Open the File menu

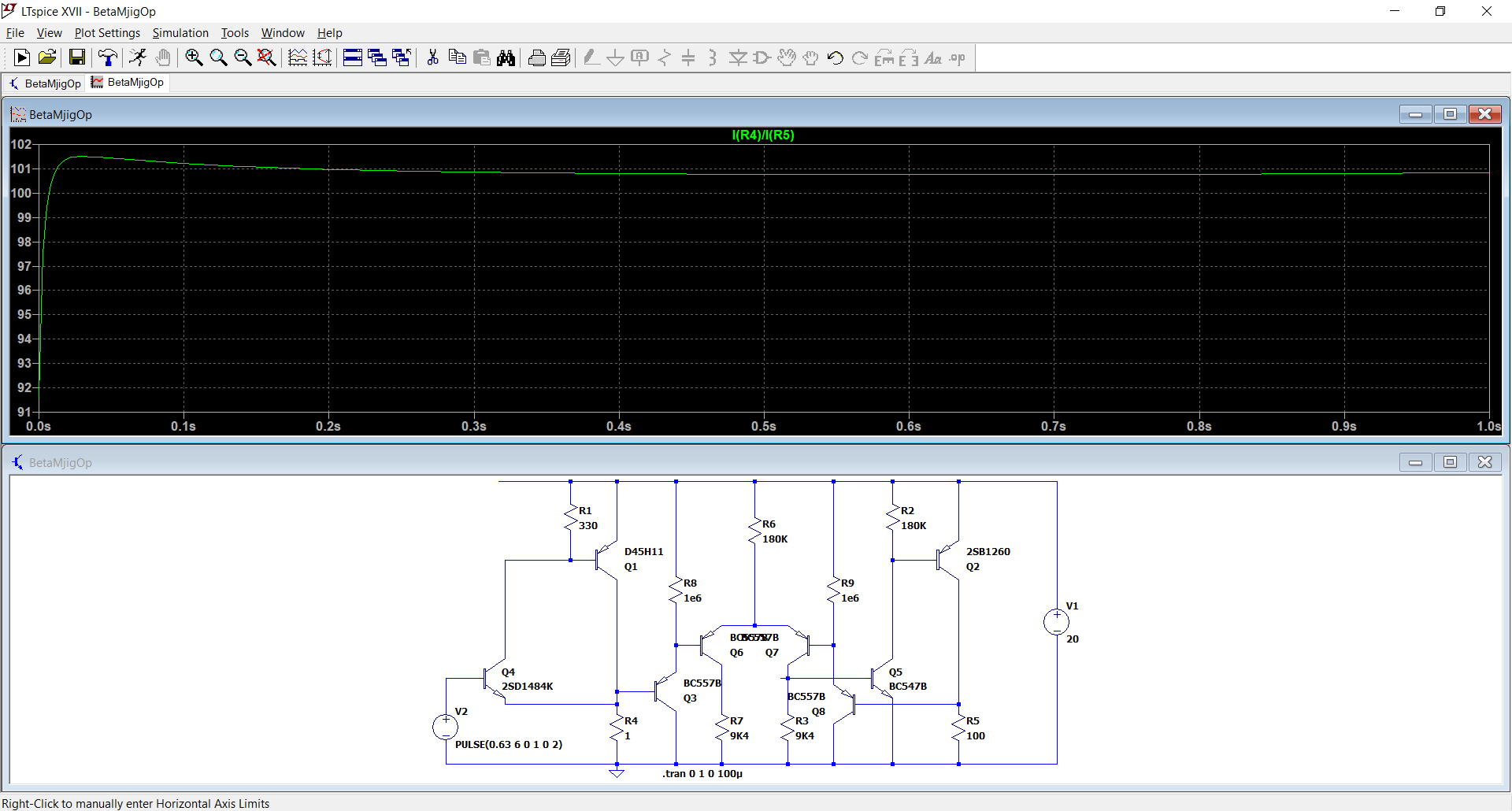[15, 33]
